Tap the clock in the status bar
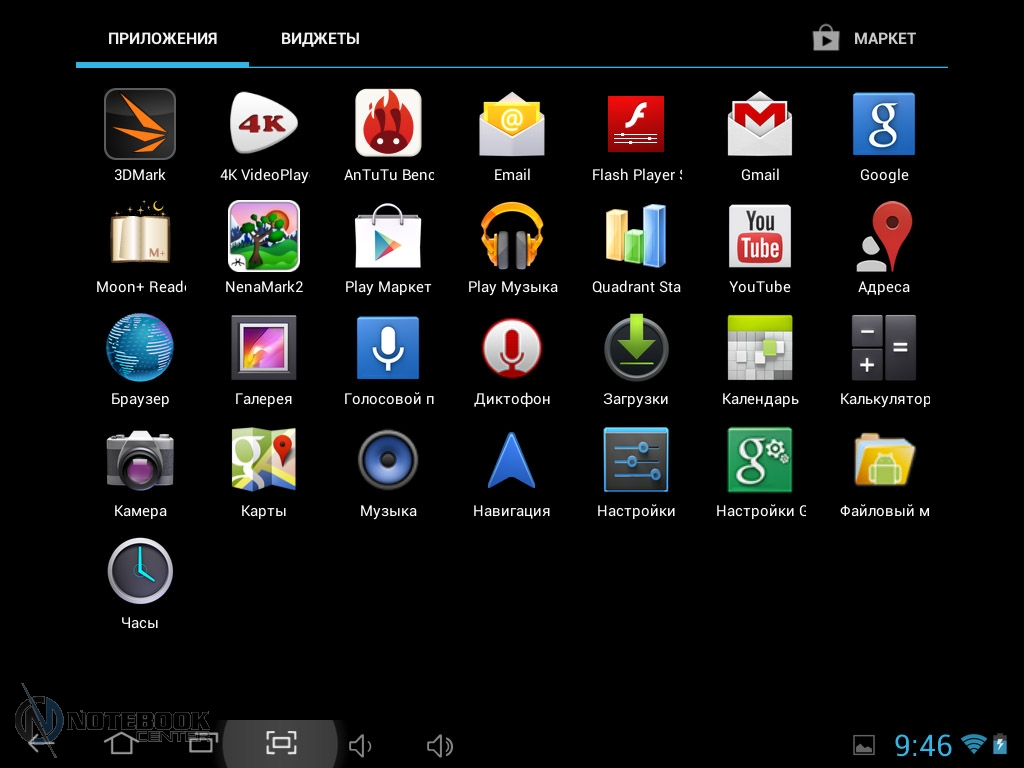 922,745
